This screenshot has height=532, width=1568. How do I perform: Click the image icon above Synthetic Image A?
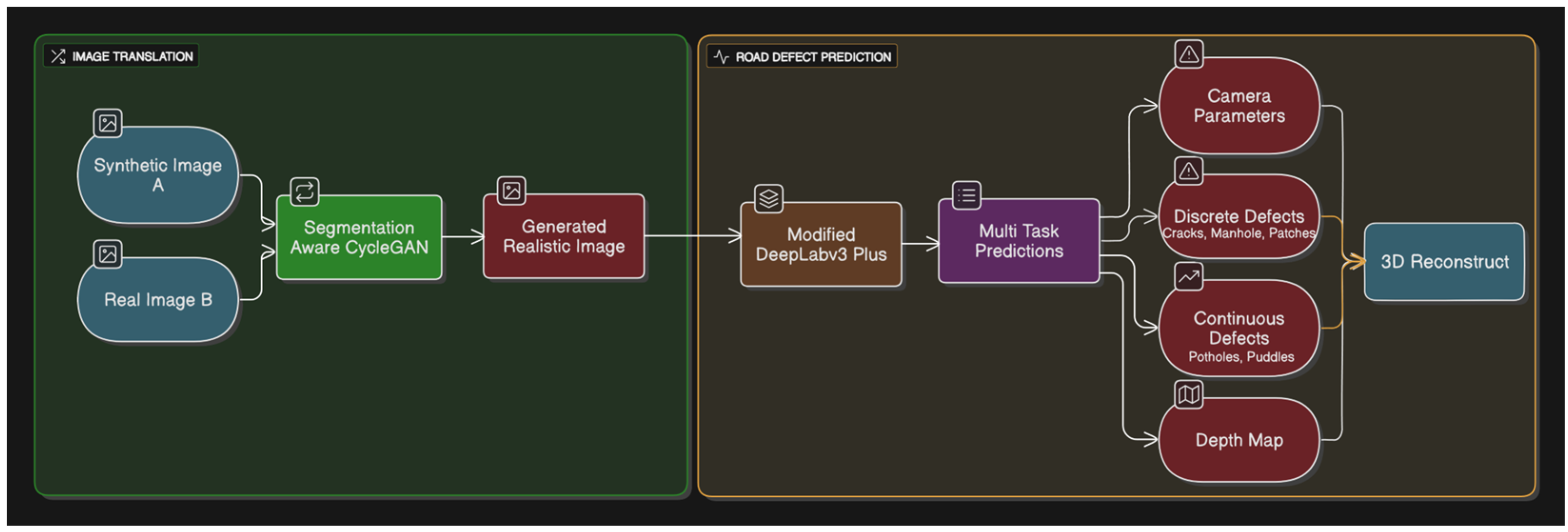pyautogui.click(x=108, y=124)
